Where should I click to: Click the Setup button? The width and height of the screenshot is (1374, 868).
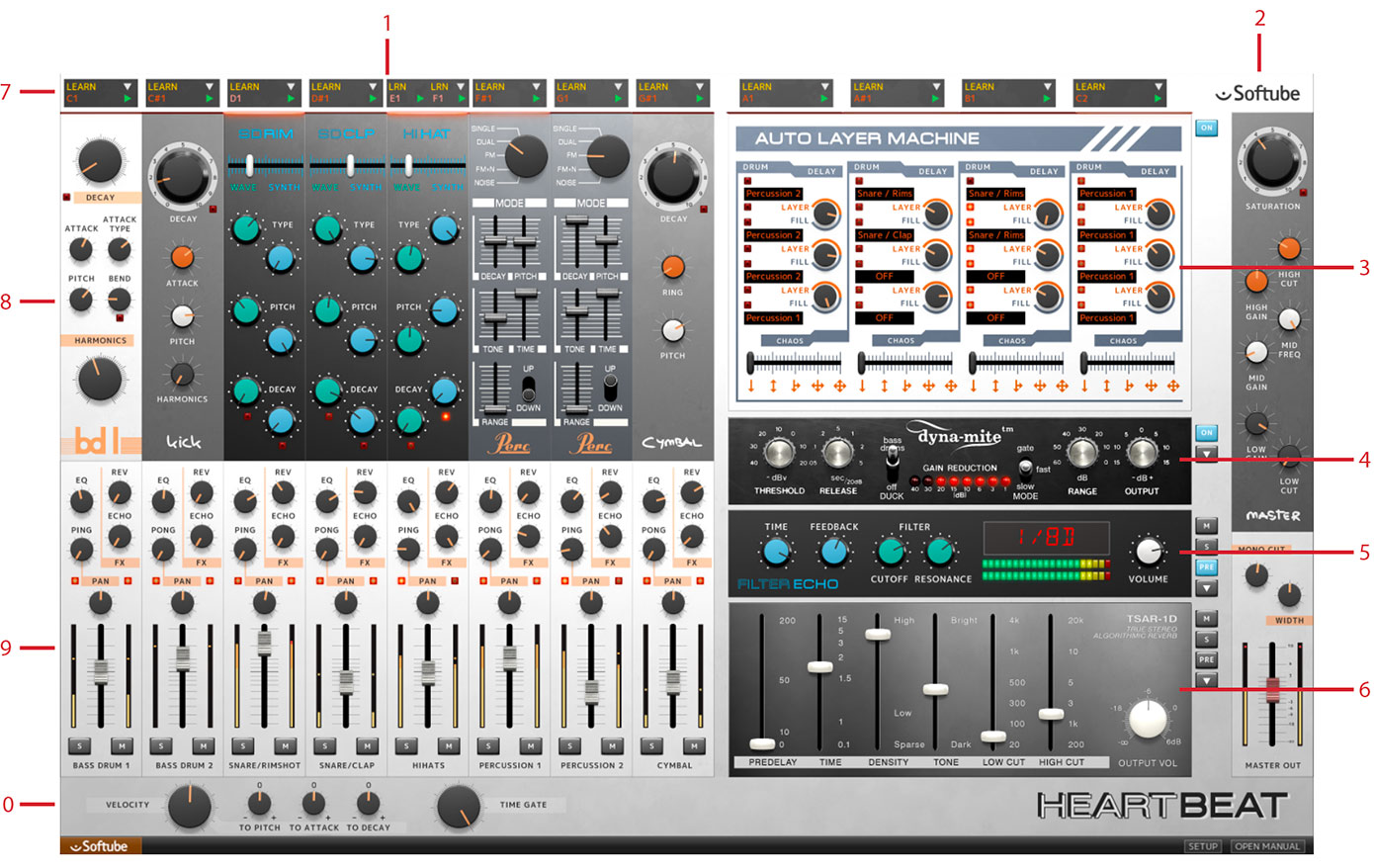(1203, 846)
